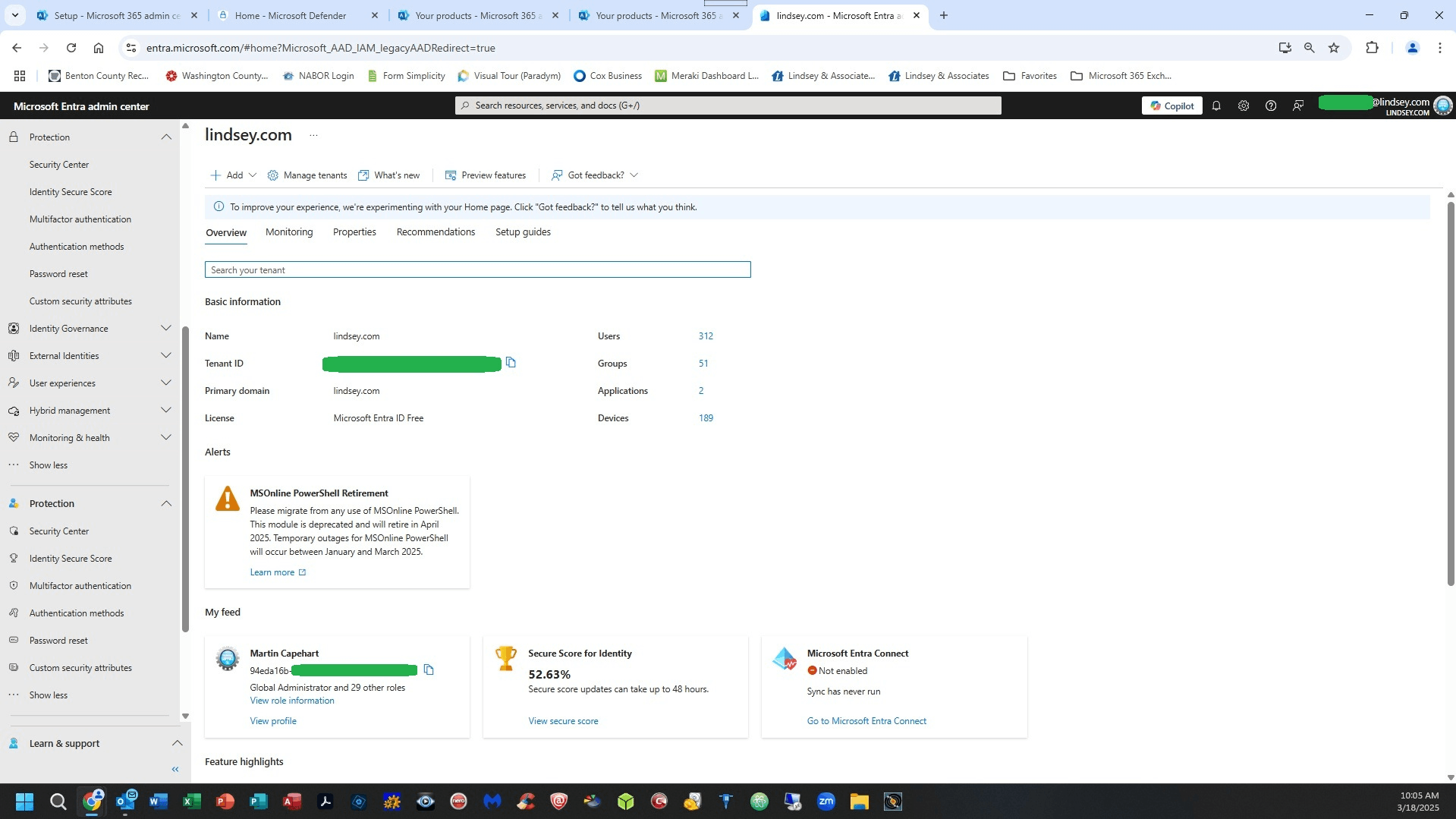Screen dimensions: 1456x819
Task: Open Multifactor authentication under the lower Protection section
Action: pos(80,586)
